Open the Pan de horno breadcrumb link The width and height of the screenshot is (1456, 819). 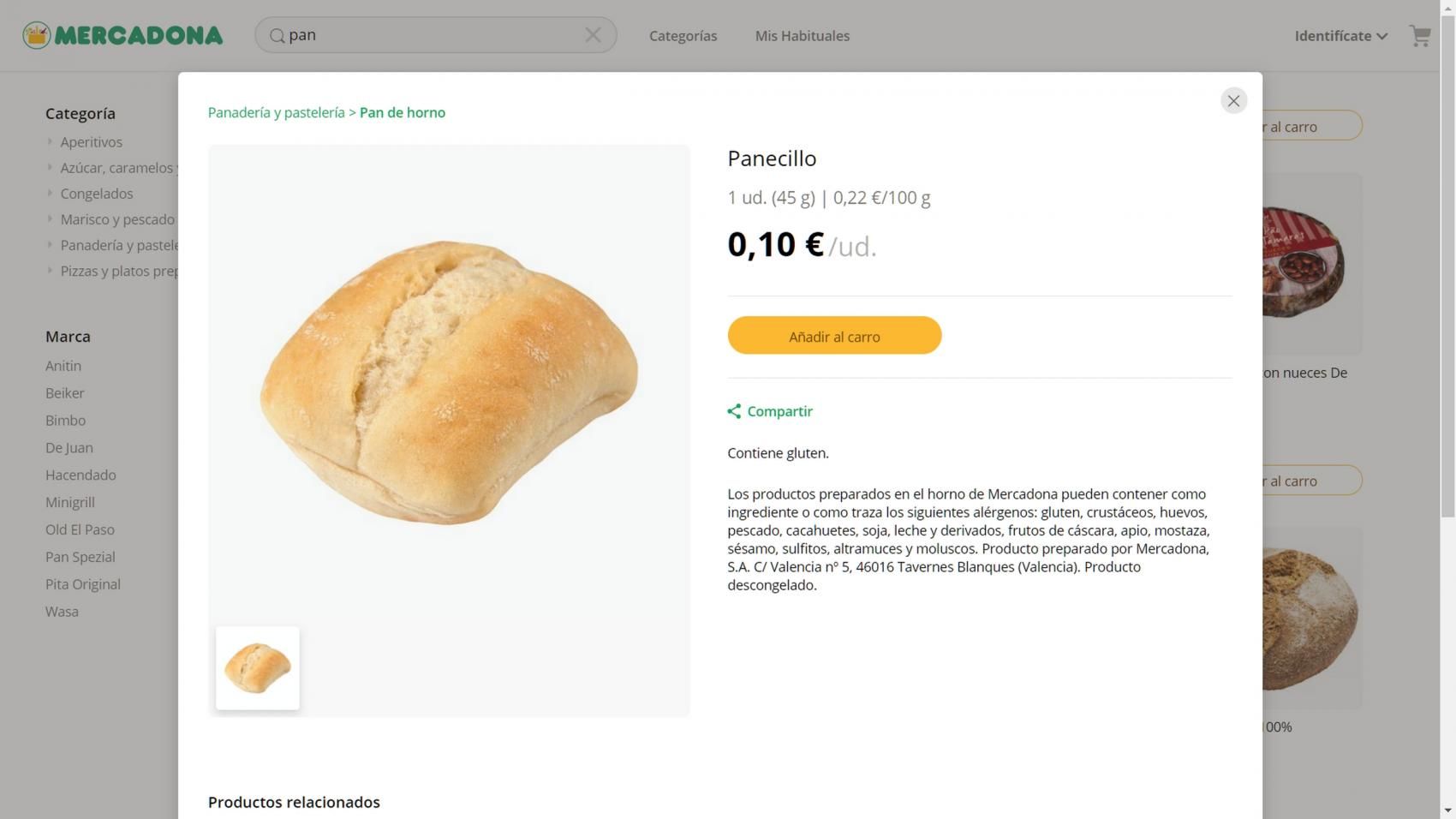(402, 112)
